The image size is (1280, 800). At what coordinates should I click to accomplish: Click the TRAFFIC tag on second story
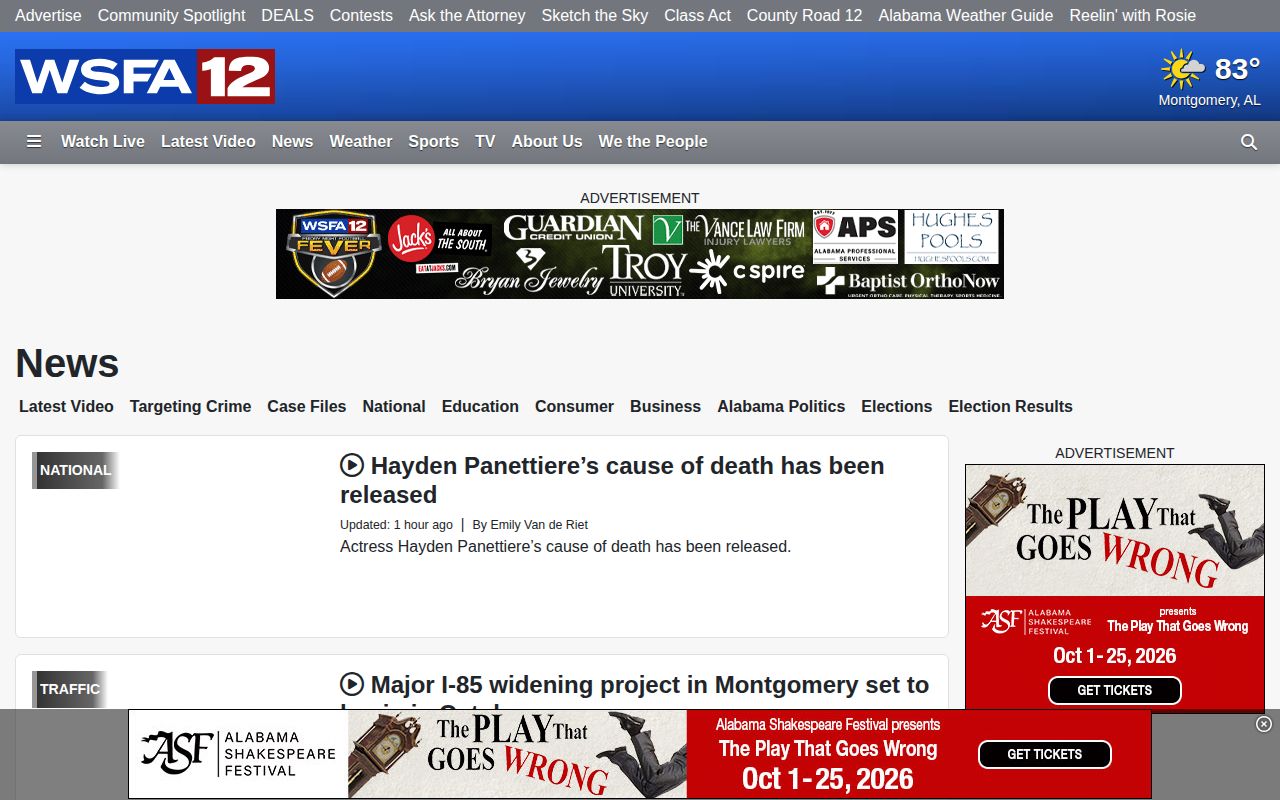70,689
